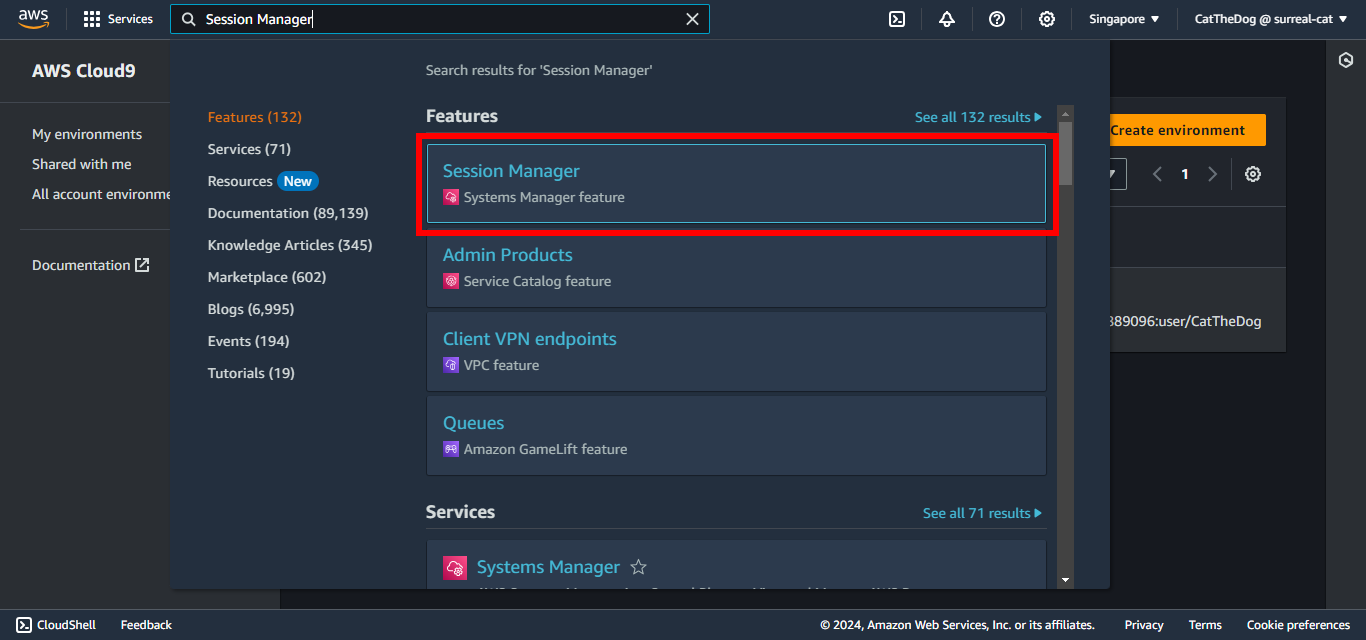
Task: Open the Services grid menu
Action: point(117,19)
